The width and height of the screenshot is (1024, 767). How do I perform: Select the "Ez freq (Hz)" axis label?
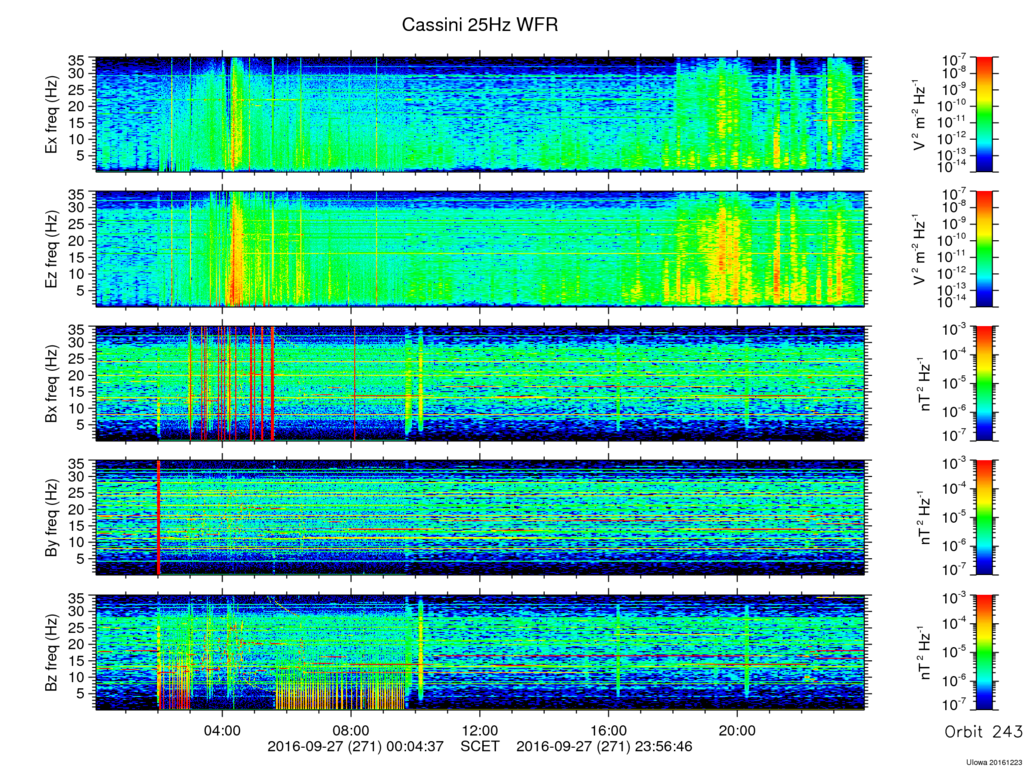(52, 250)
